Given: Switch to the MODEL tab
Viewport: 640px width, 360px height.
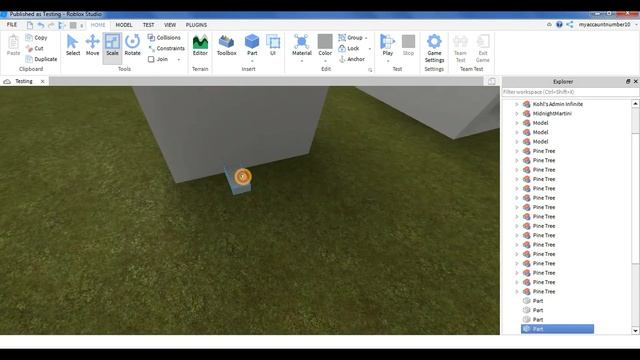Looking at the screenshot, I should [x=124, y=25].
